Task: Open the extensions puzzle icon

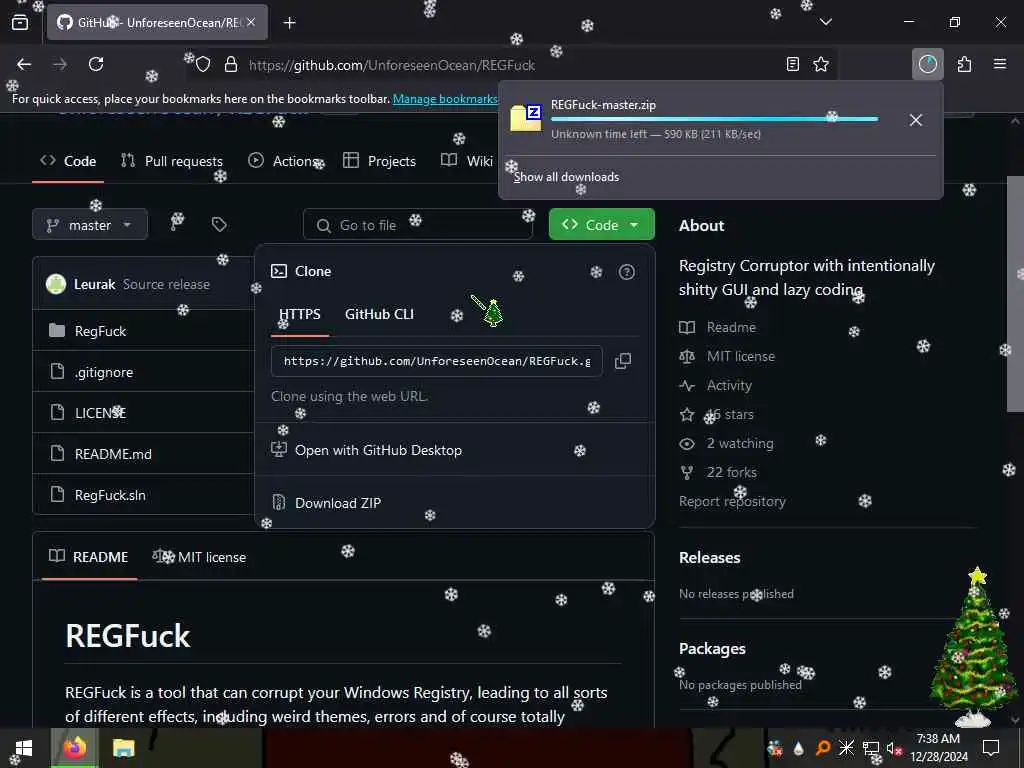Action: click(964, 64)
